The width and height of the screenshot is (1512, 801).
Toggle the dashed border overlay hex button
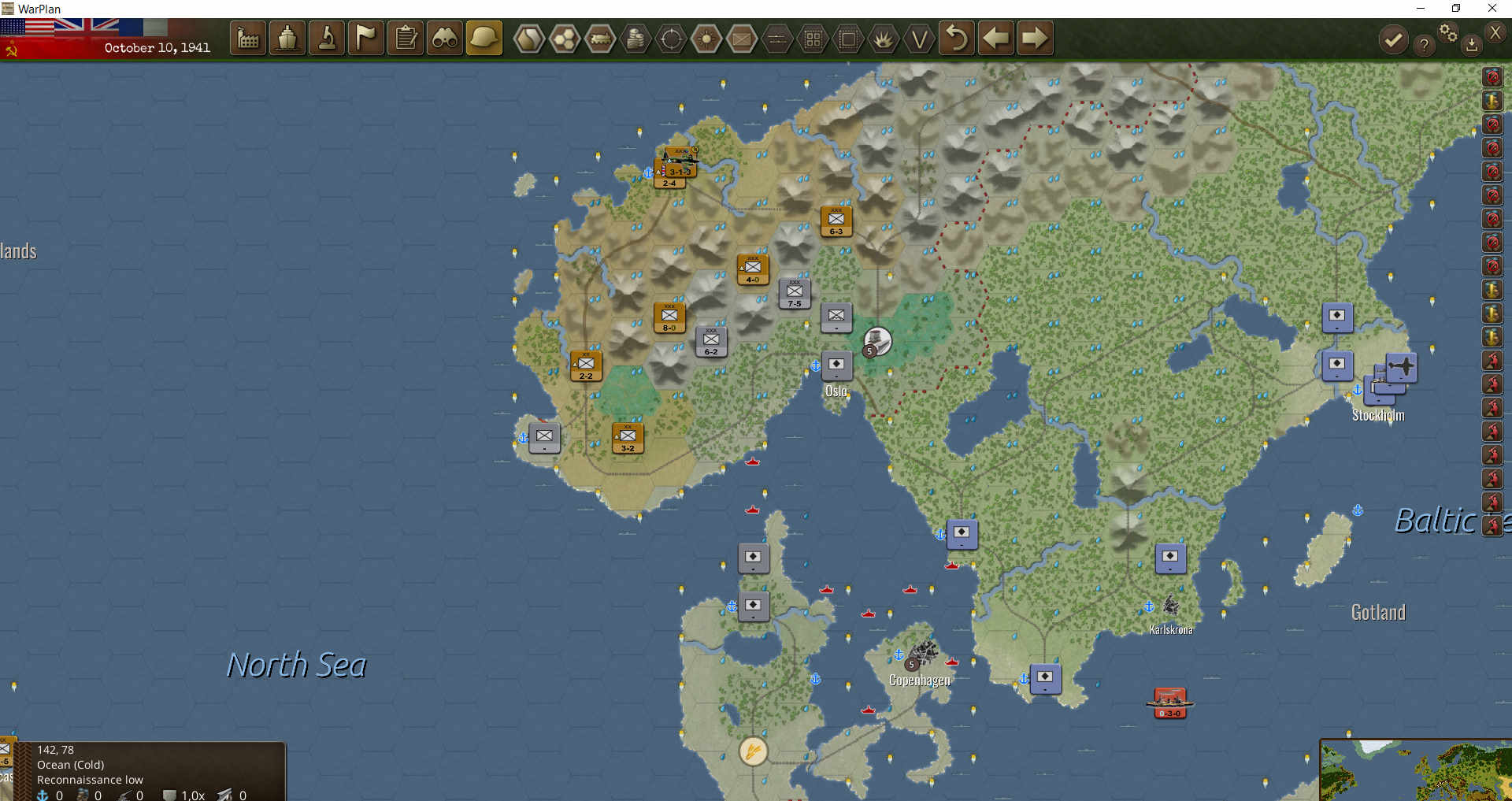pyautogui.click(x=848, y=39)
